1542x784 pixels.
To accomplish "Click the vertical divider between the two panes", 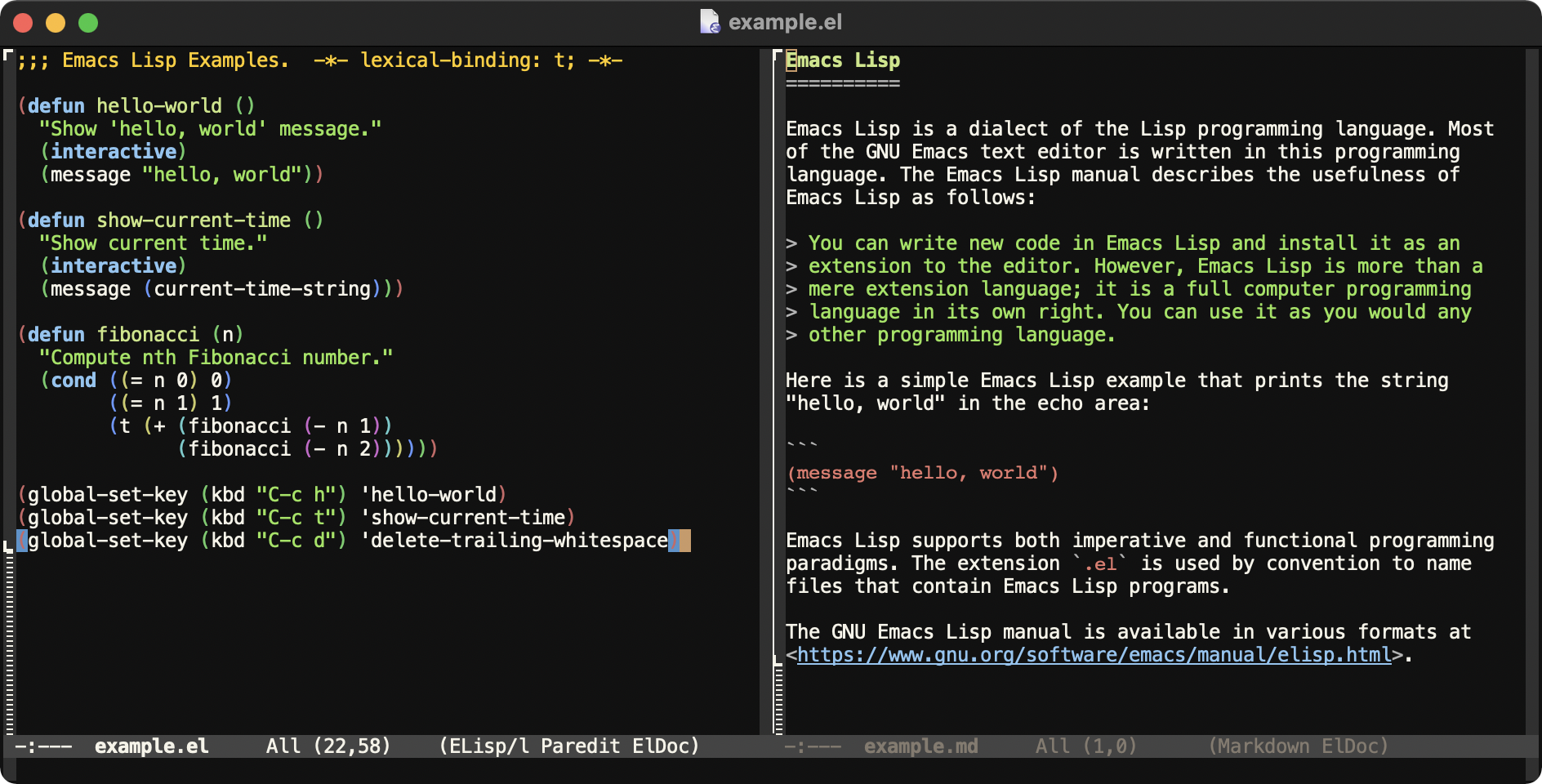I will pyautogui.click(x=765, y=392).
